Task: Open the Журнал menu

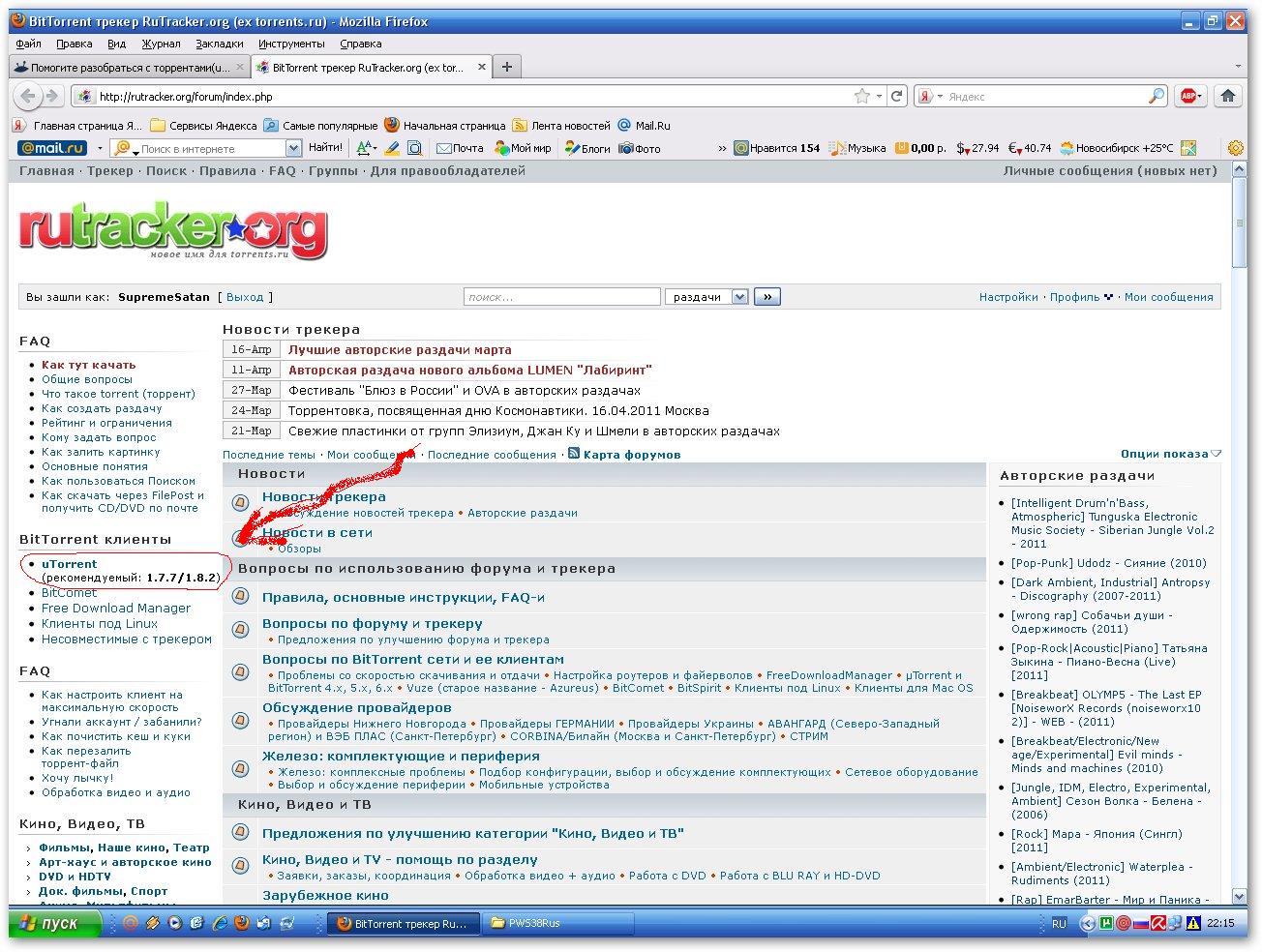Action: click(x=161, y=44)
